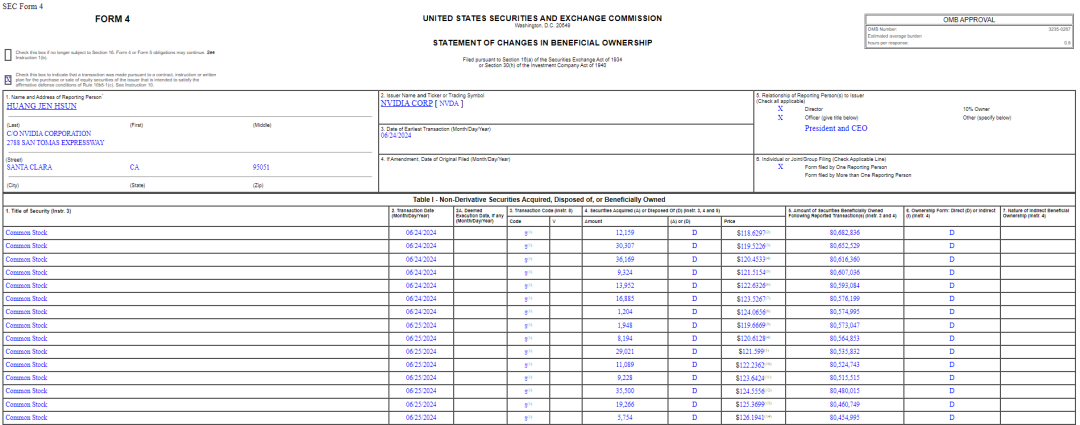Screen dimensions: 1080x425
Task: Click the X mark beside Director
Action: 780,109
